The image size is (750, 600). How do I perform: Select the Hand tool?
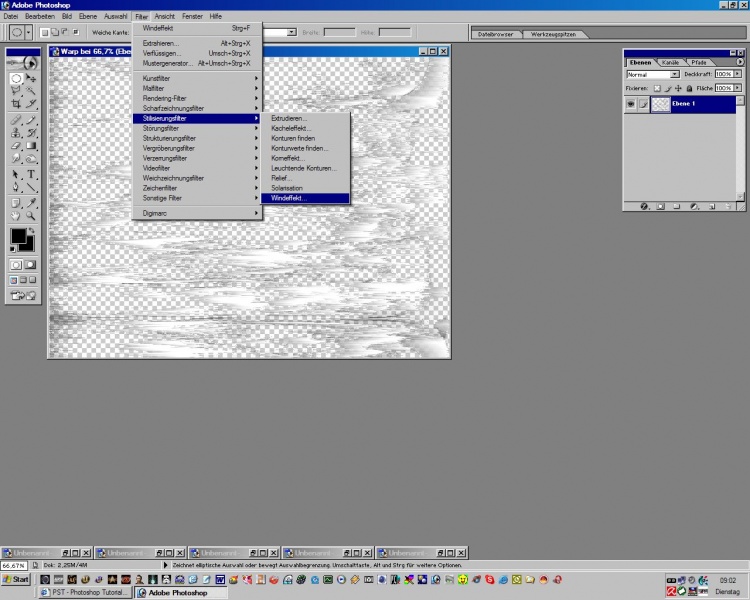click(16, 216)
